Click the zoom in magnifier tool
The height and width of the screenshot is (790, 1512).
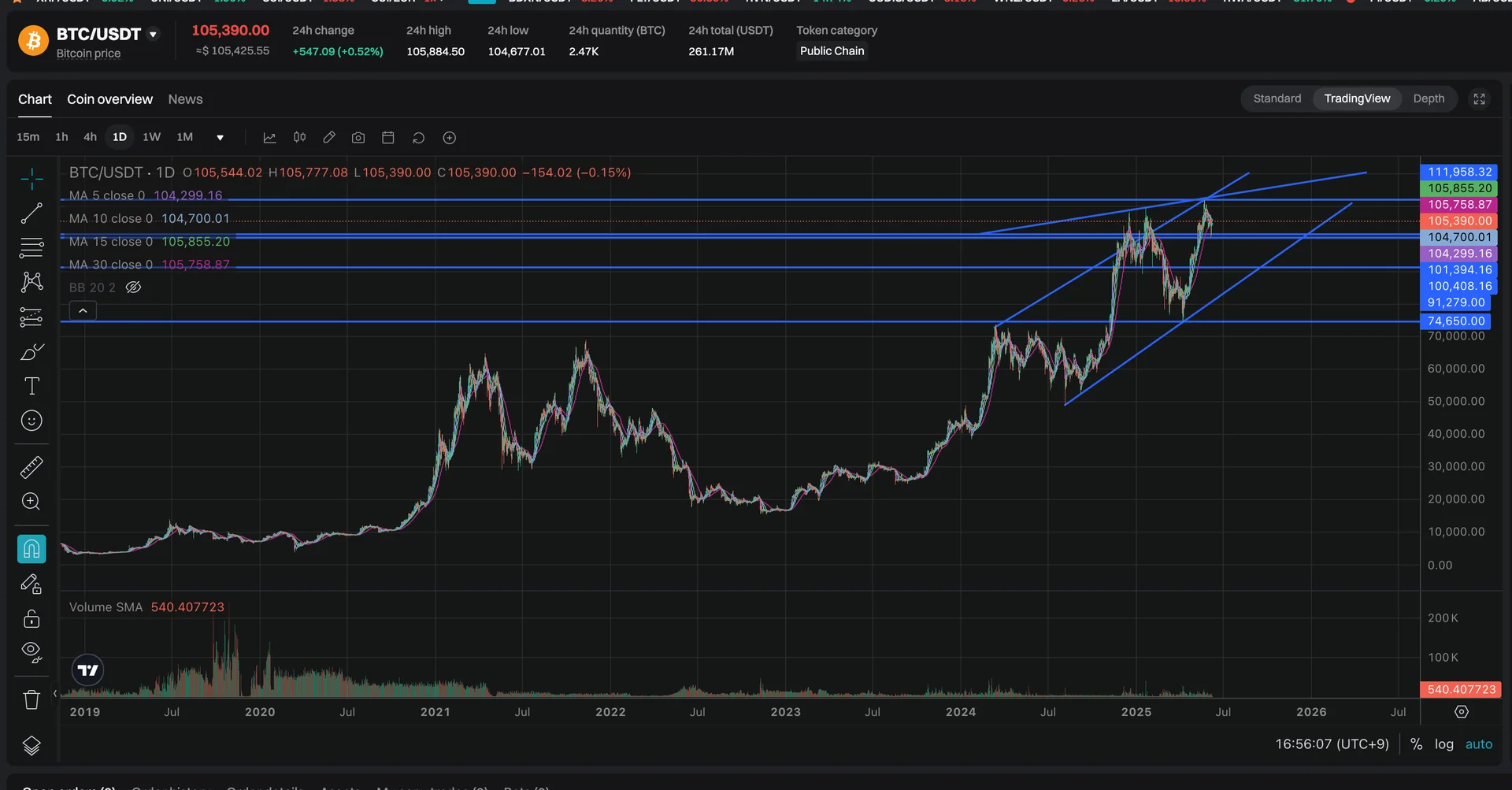[31, 502]
